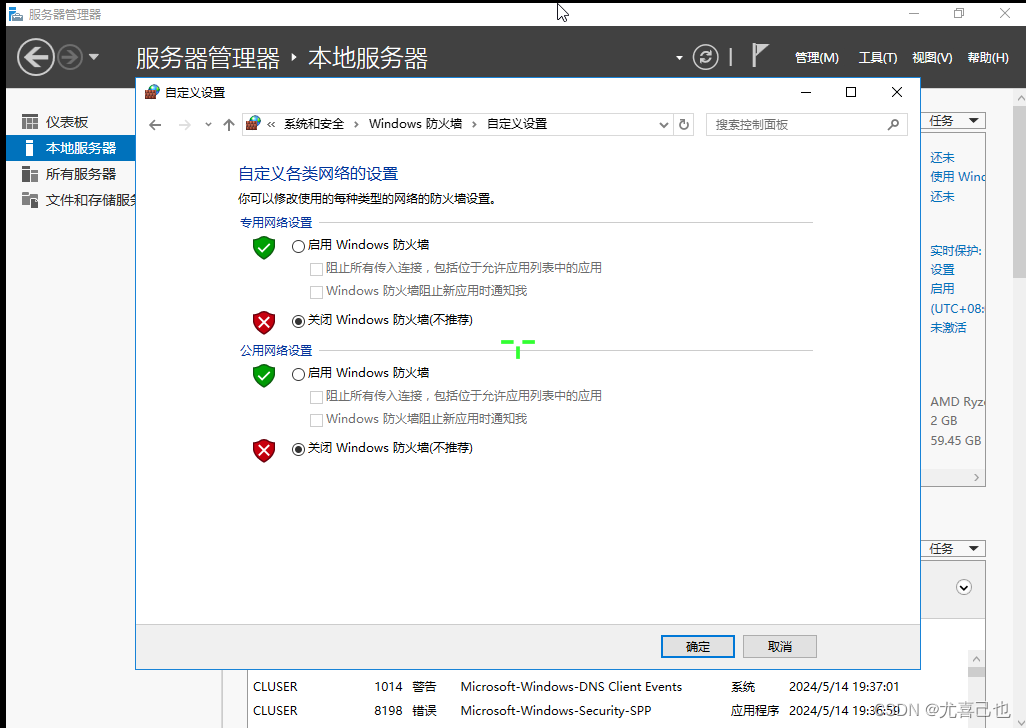The height and width of the screenshot is (728, 1026).
Task: Go up one level in control panel
Action: [x=228, y=124]
